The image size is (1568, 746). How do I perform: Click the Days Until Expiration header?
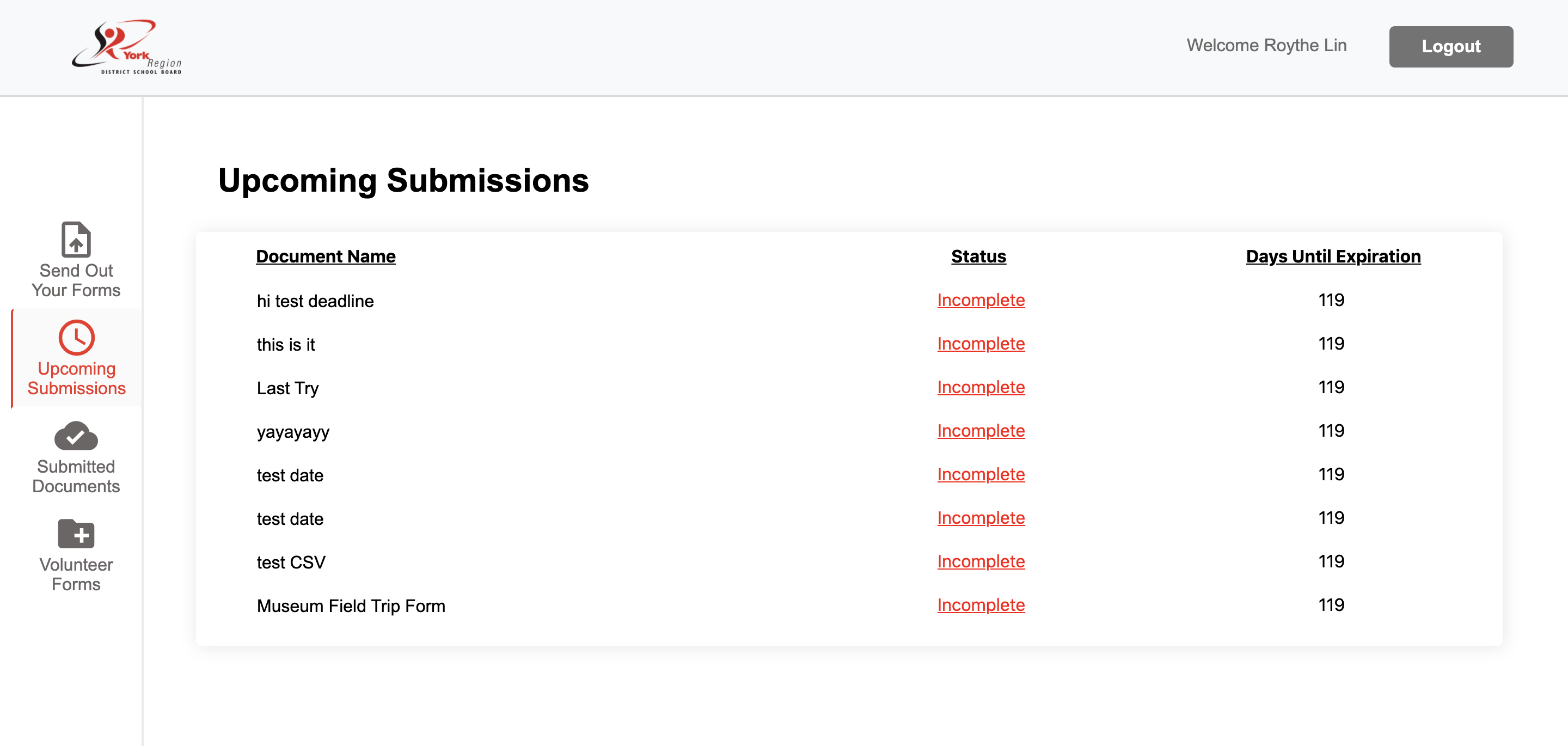tap(1333, 256)
